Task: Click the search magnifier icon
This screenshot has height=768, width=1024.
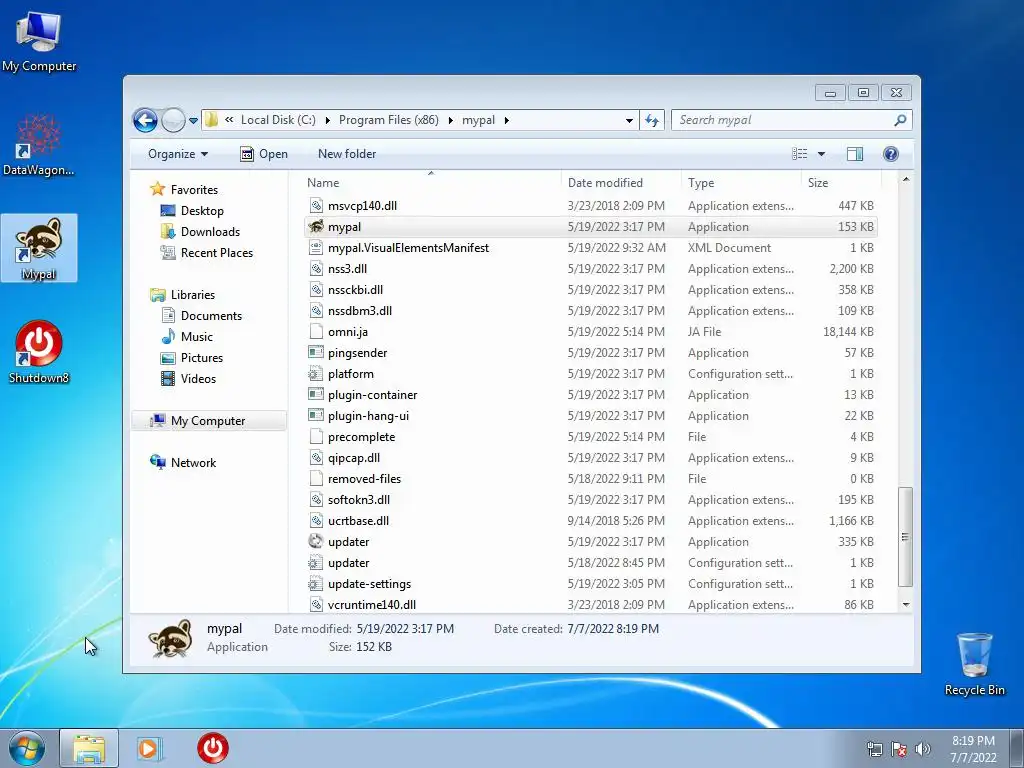Action: pos(900,120)
